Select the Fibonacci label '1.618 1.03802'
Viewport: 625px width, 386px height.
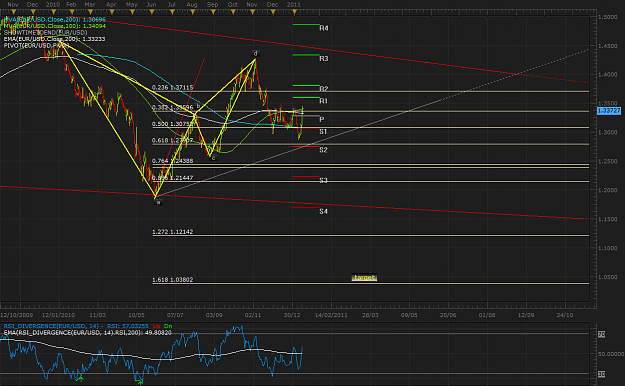173,280
